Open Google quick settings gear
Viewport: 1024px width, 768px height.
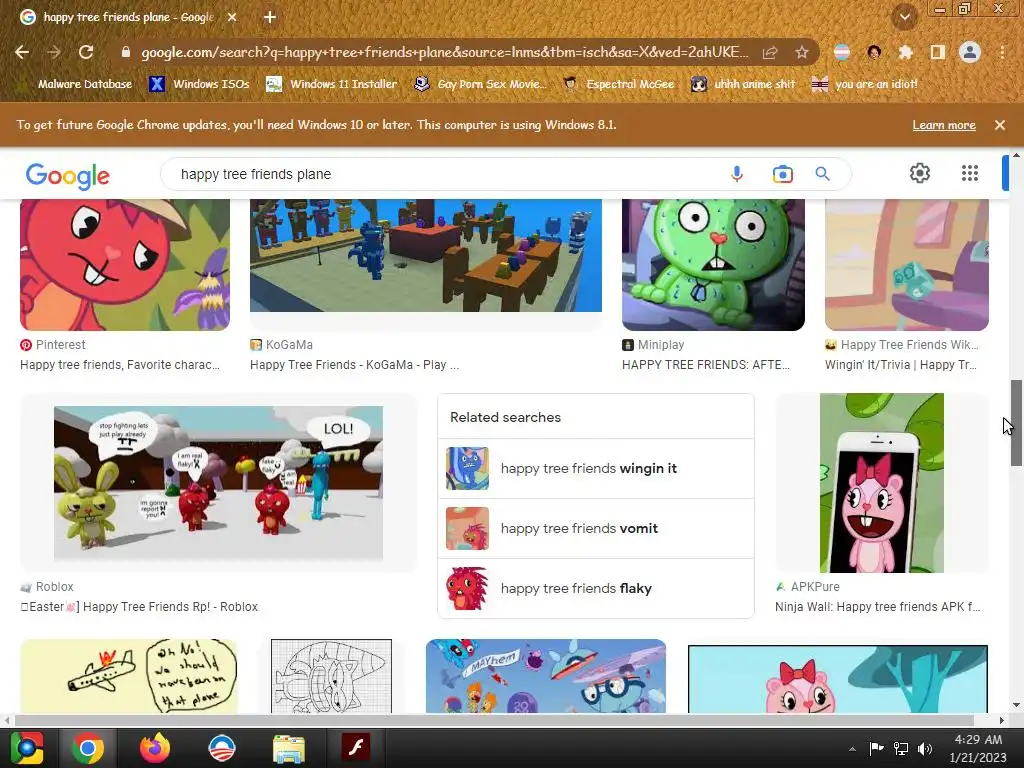(x=920, y=173)
